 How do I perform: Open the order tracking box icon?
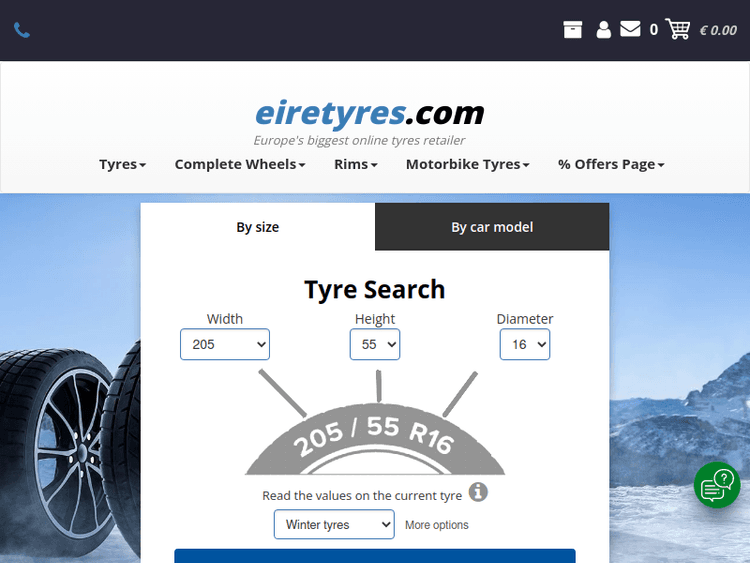(573, 30)
